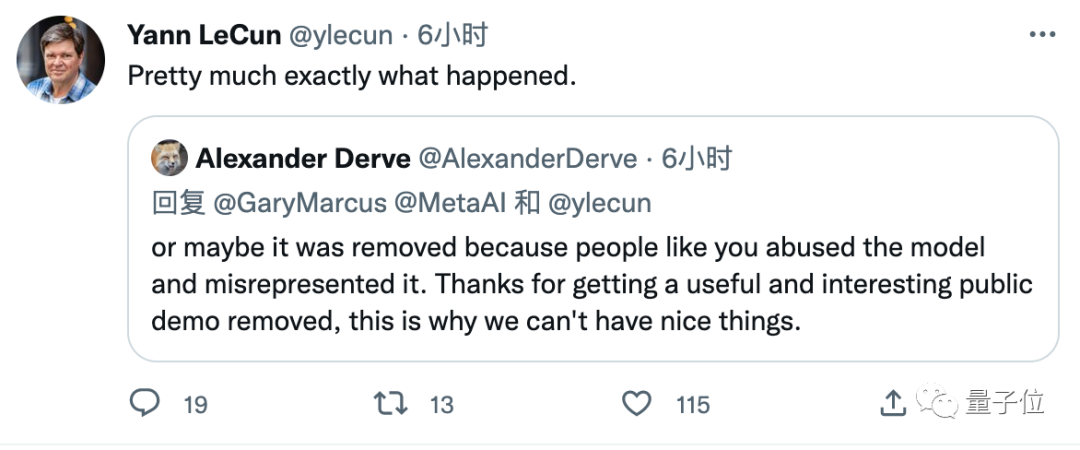Open the @GaryMarcus mention
Viewport: 1080px width, 450px height.
299,203
